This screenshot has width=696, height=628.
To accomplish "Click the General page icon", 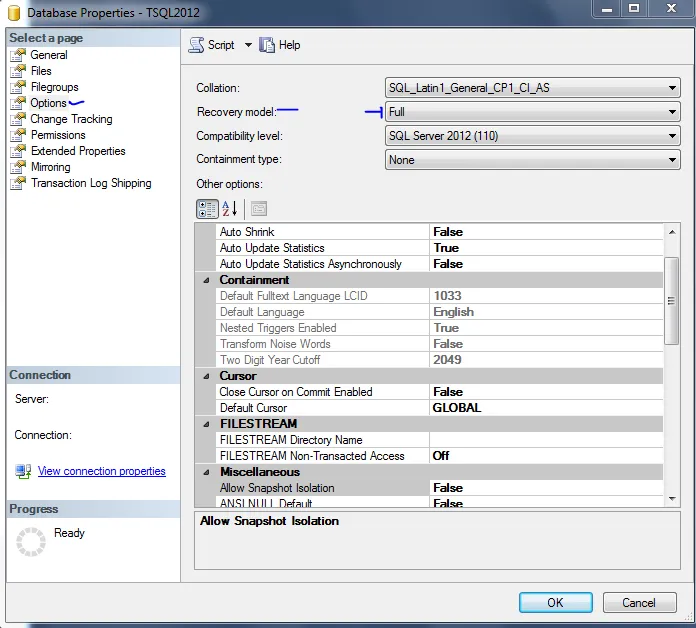I will (x=18, y=55).
